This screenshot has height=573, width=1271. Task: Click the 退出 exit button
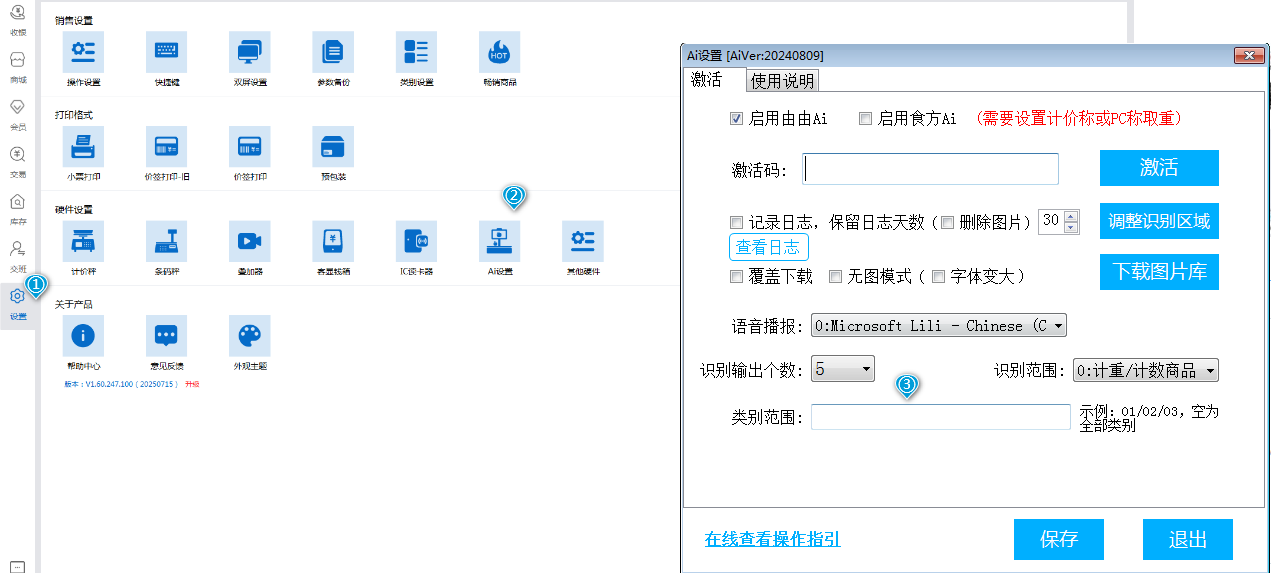1188,539
